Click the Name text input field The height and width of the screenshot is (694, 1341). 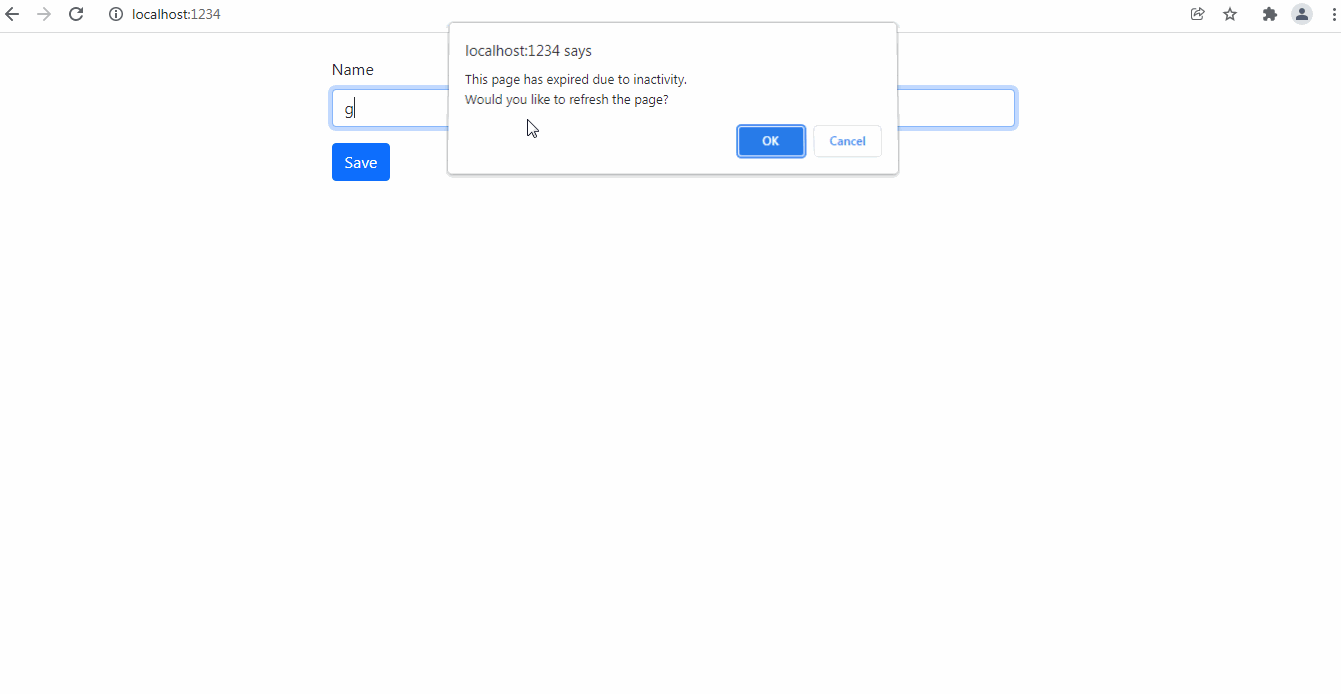point(400,107)
